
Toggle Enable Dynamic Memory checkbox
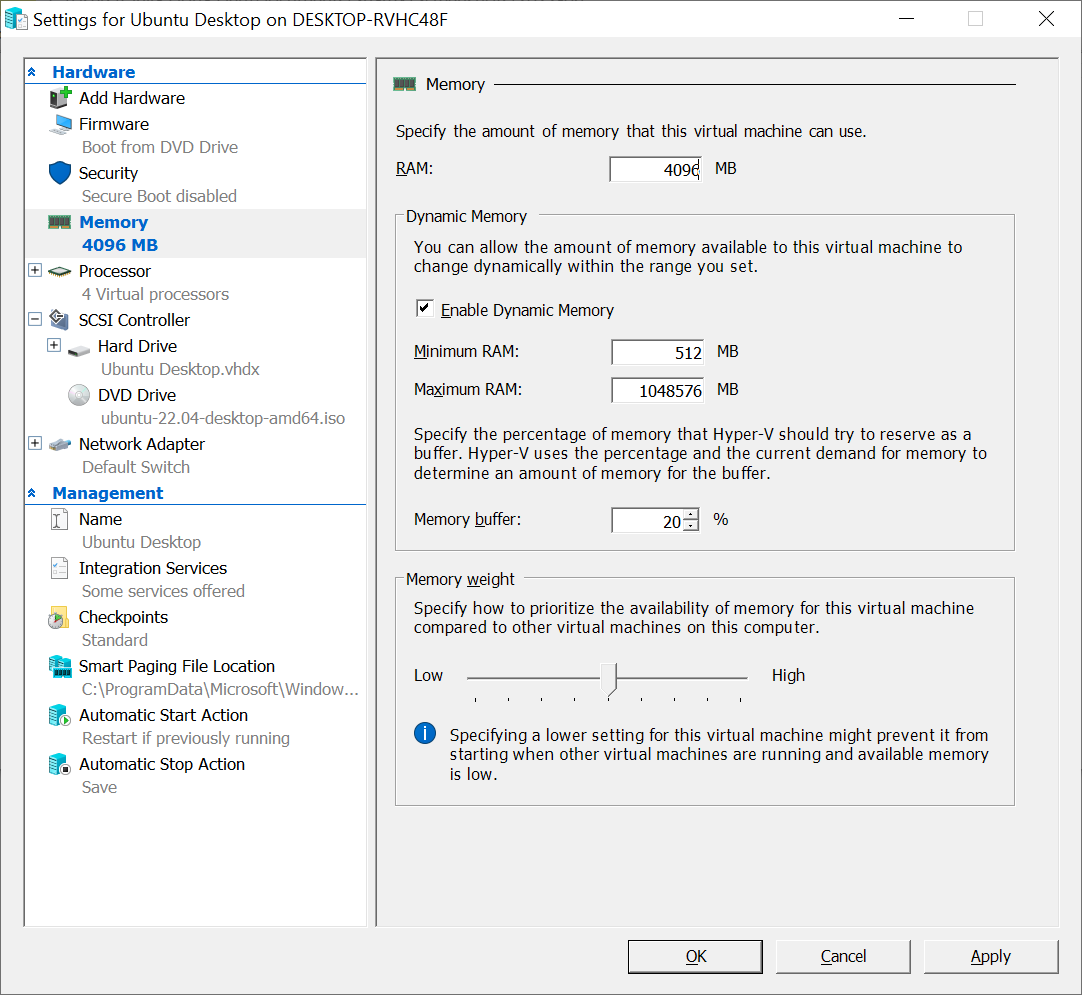tap(424, 308)
